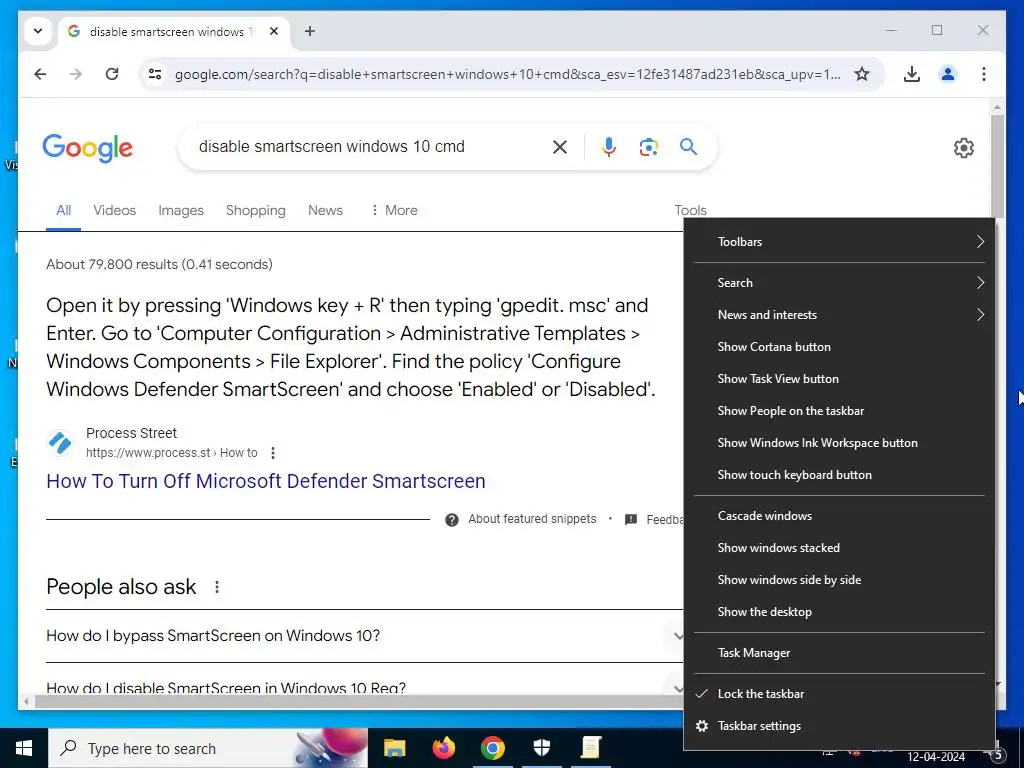Switch to the Shopping results tab
This screenshot has width=1024, height=768.
tap(255, 210)
